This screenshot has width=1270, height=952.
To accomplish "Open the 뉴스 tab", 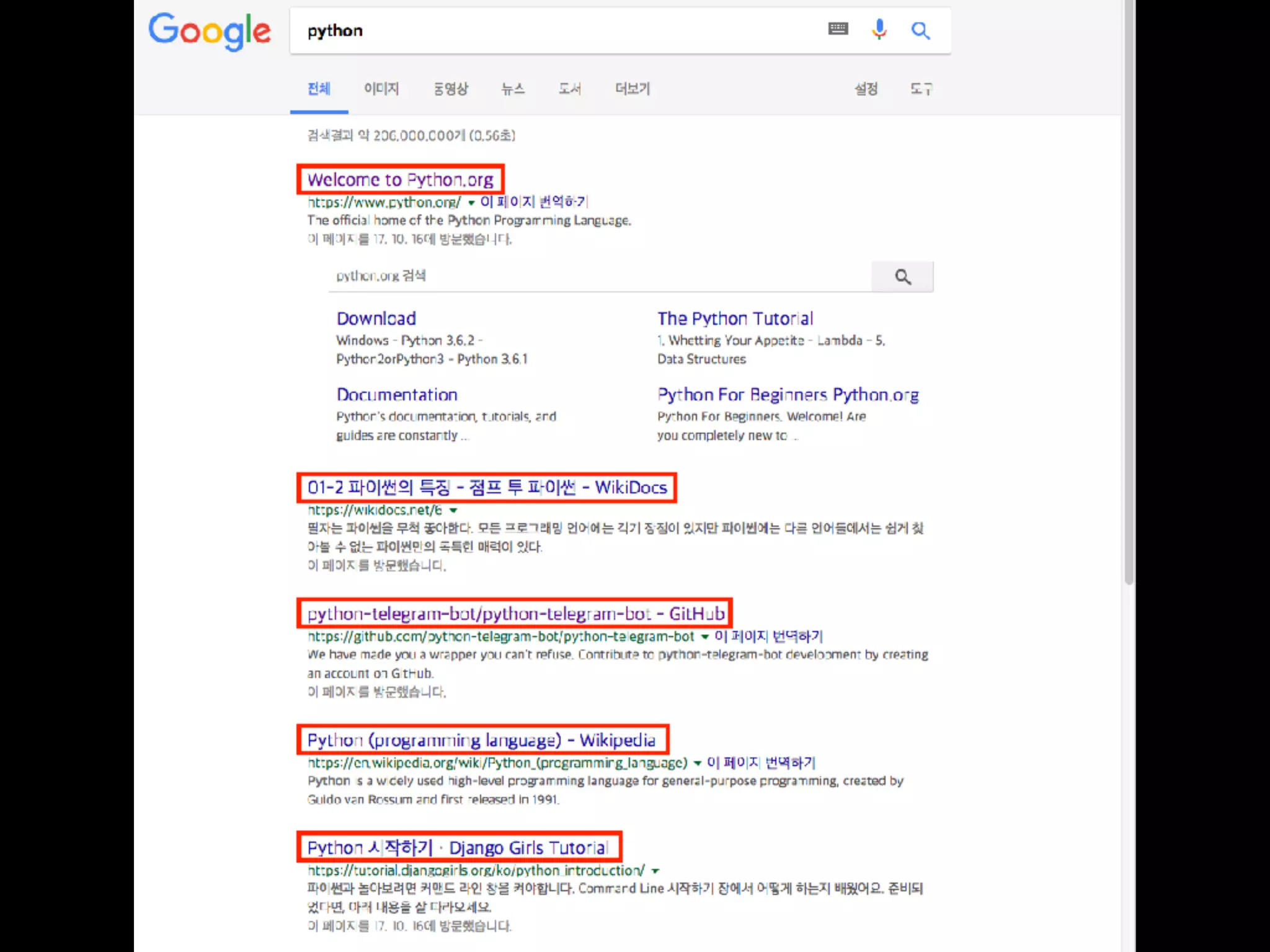I will click(513, 89).
